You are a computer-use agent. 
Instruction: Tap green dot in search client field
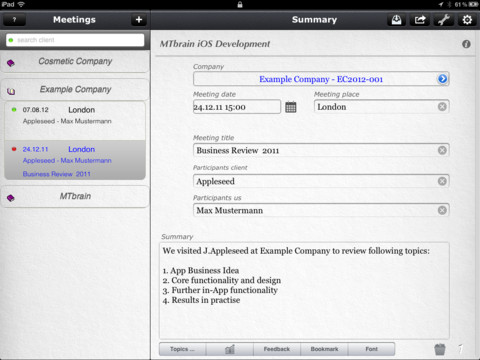coord(11,40)
